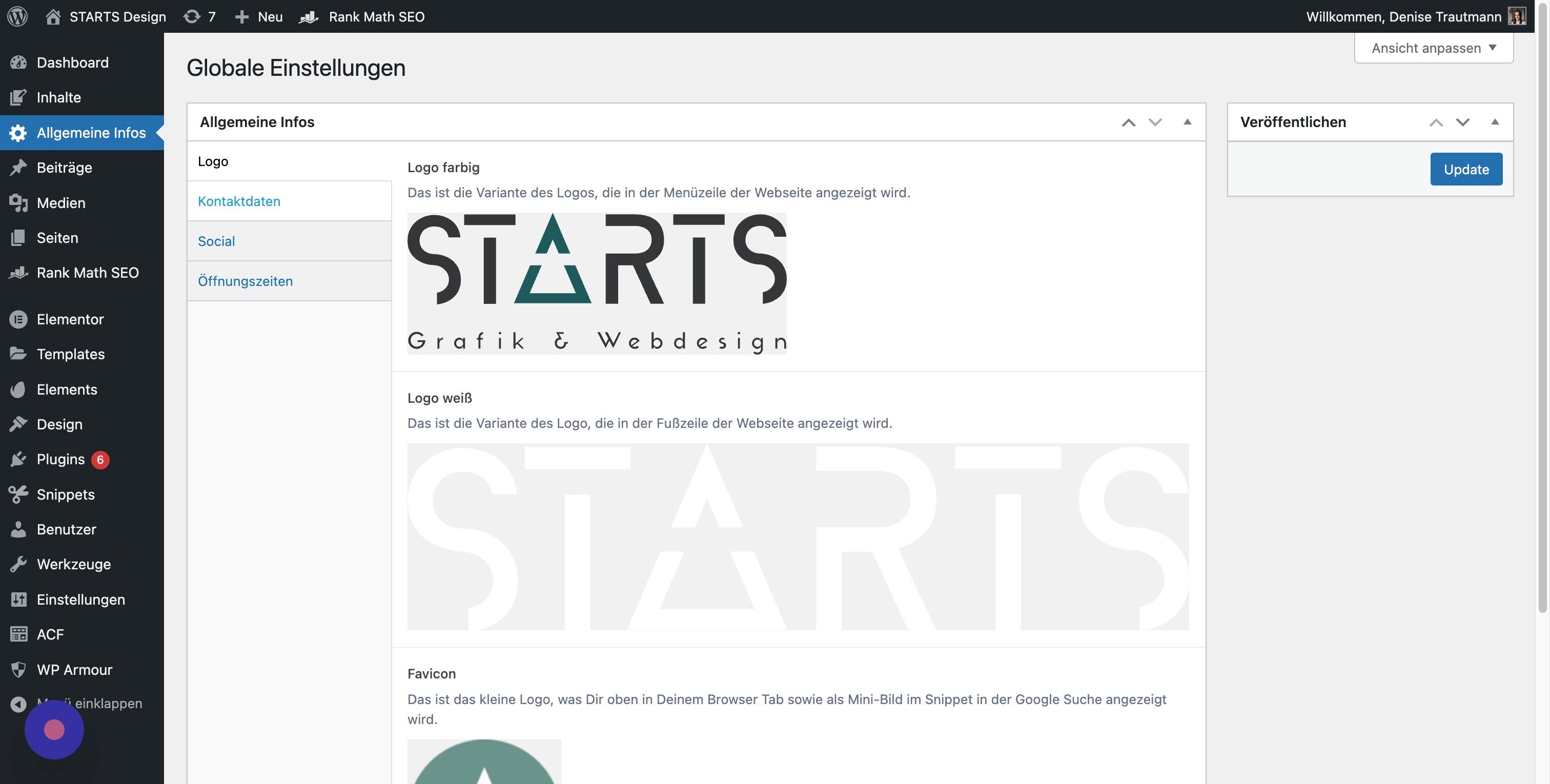Click the Einstellungen sliders icon

(x=18, y=600)
